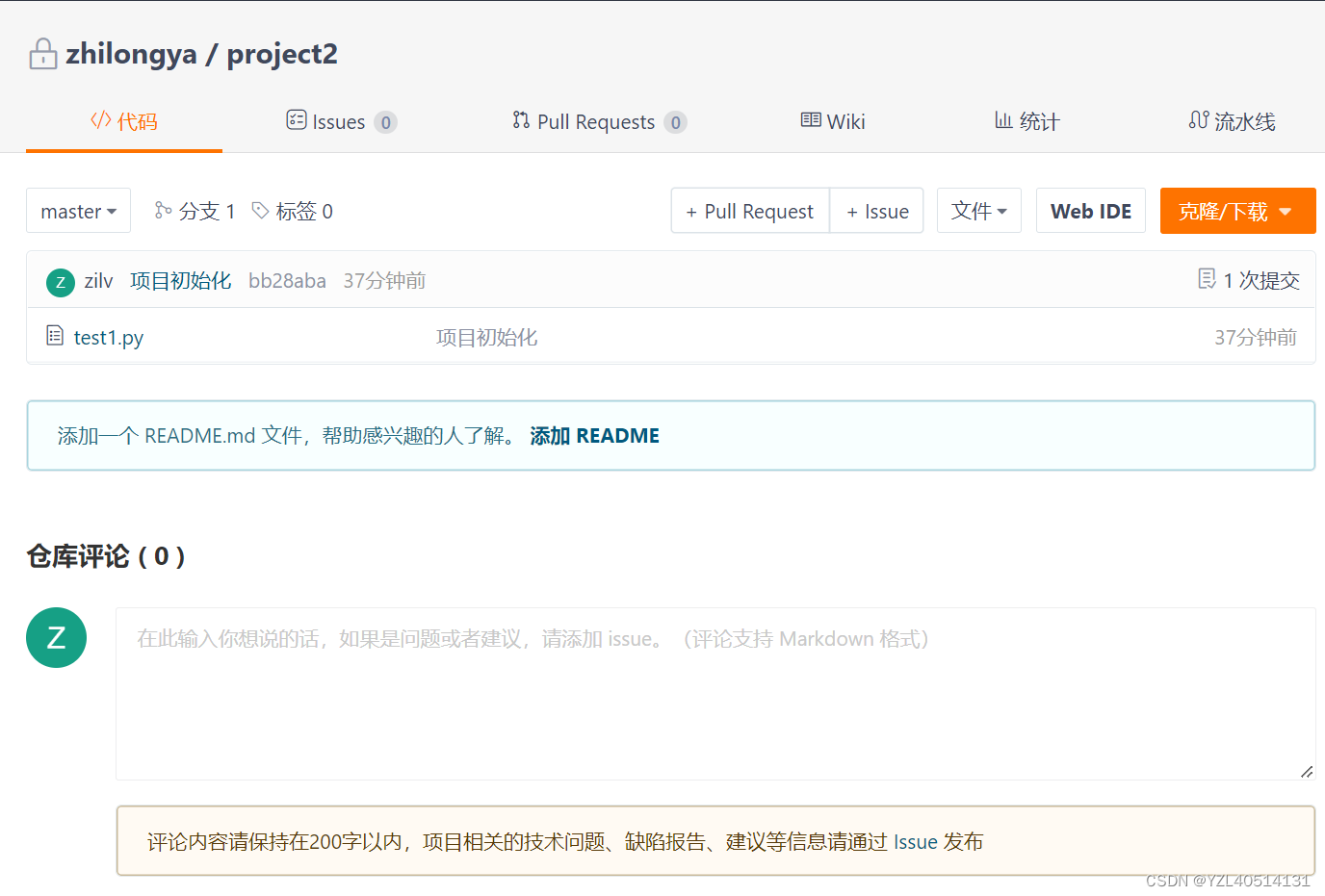
Task: Open the master branch dropdown
Action: pos(79,211)
